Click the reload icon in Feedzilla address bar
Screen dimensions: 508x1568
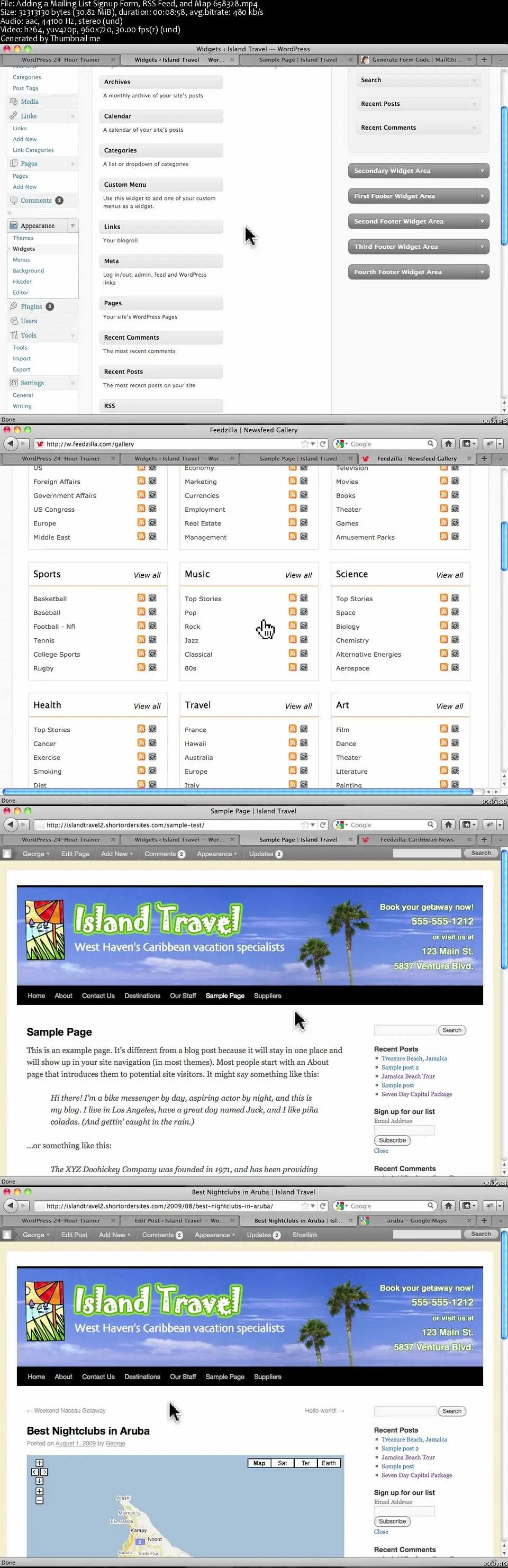(323, 444)
